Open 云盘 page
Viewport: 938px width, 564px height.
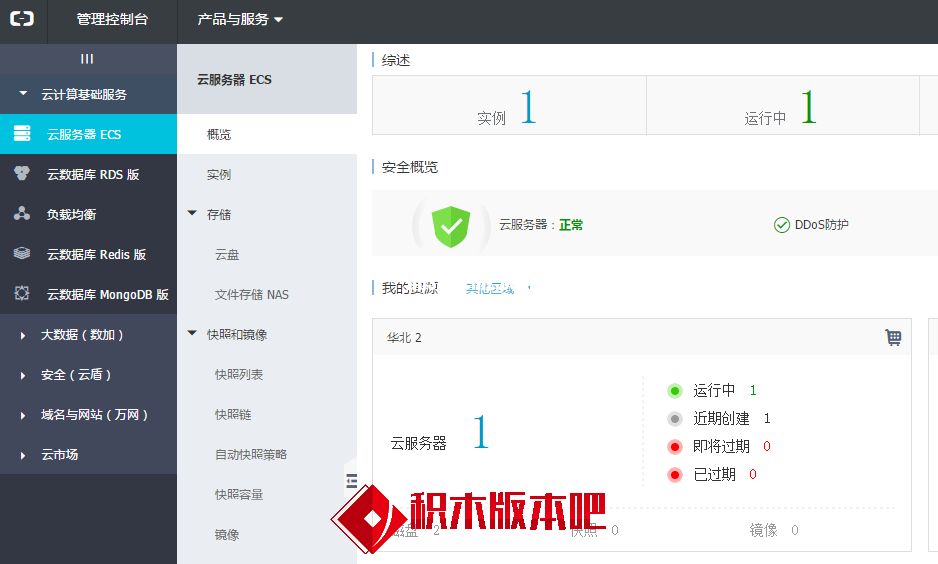[x=227, y=254]
